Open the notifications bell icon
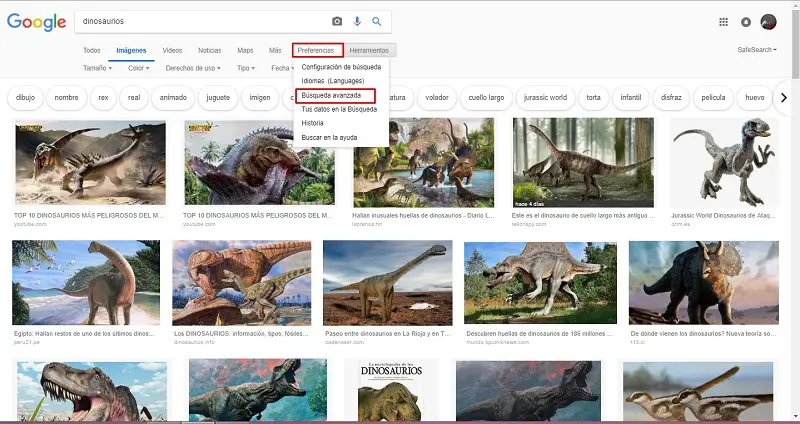 coord(746,22)
